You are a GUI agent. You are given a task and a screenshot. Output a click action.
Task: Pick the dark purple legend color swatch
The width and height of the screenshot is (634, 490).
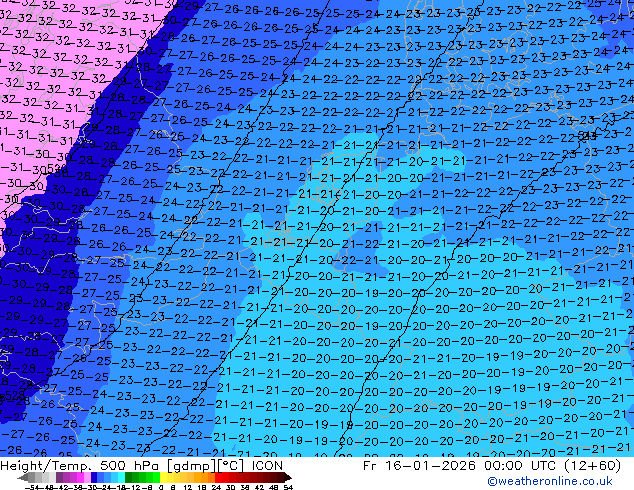[59, 477]
